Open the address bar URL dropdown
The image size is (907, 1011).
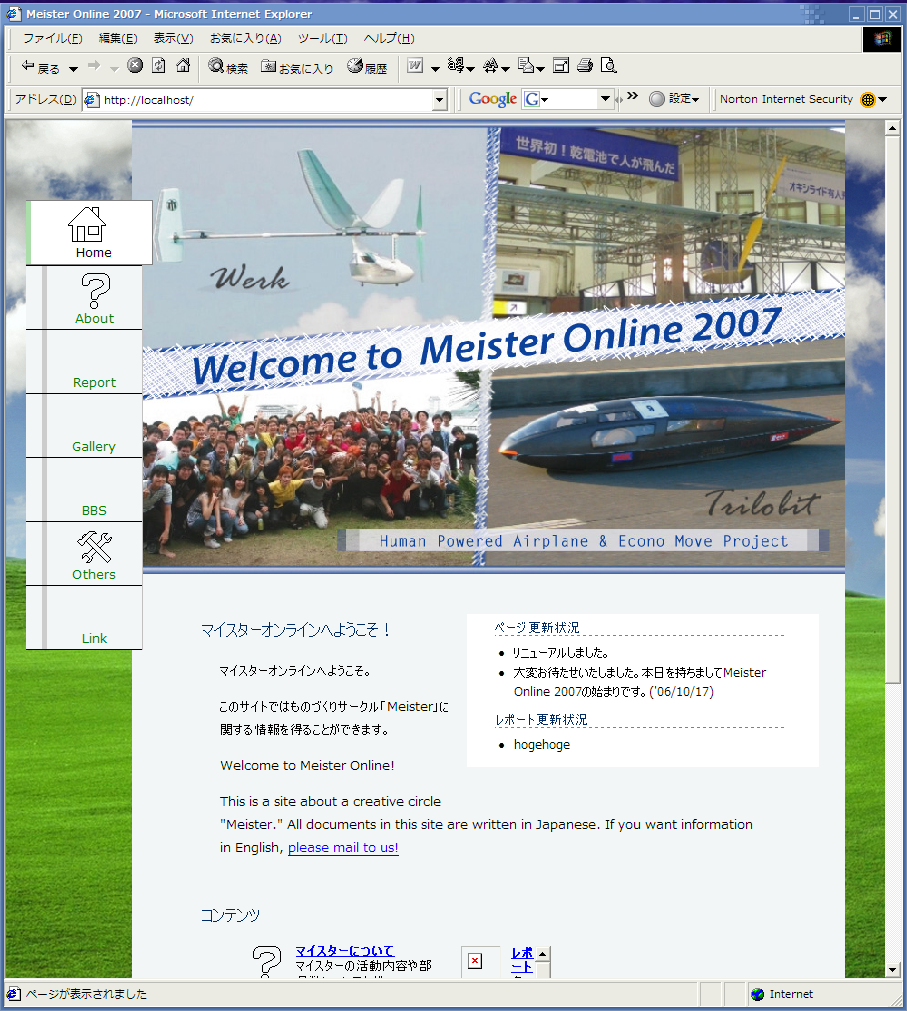point(440,100)
